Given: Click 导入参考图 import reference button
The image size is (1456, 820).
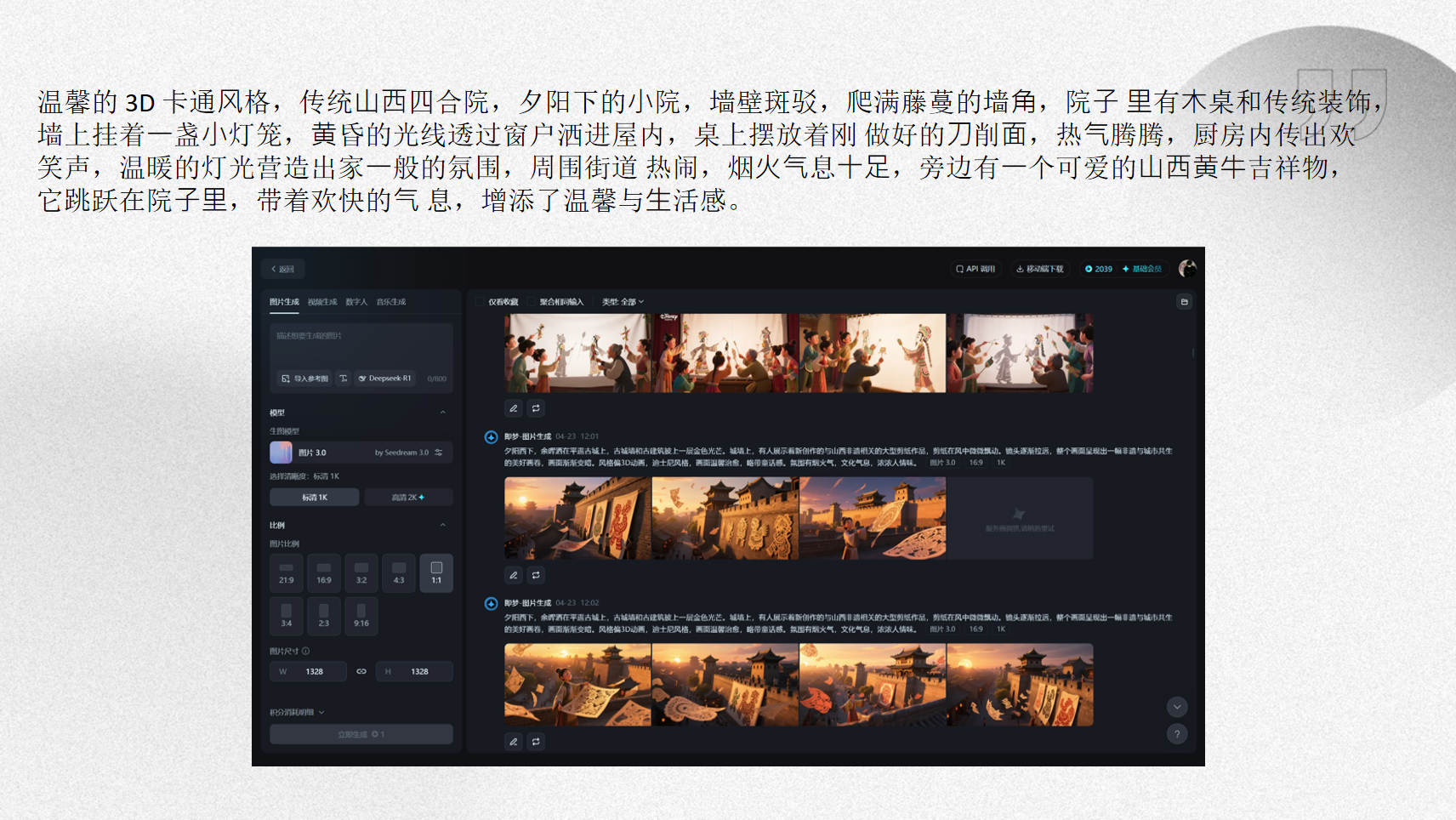Looking at the screenshot, I should (304, 379).
